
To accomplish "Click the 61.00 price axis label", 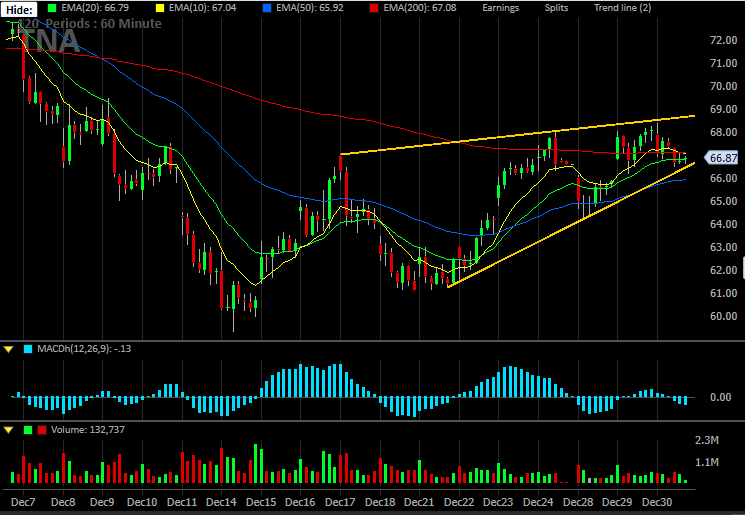I will (x=724, y=293).
